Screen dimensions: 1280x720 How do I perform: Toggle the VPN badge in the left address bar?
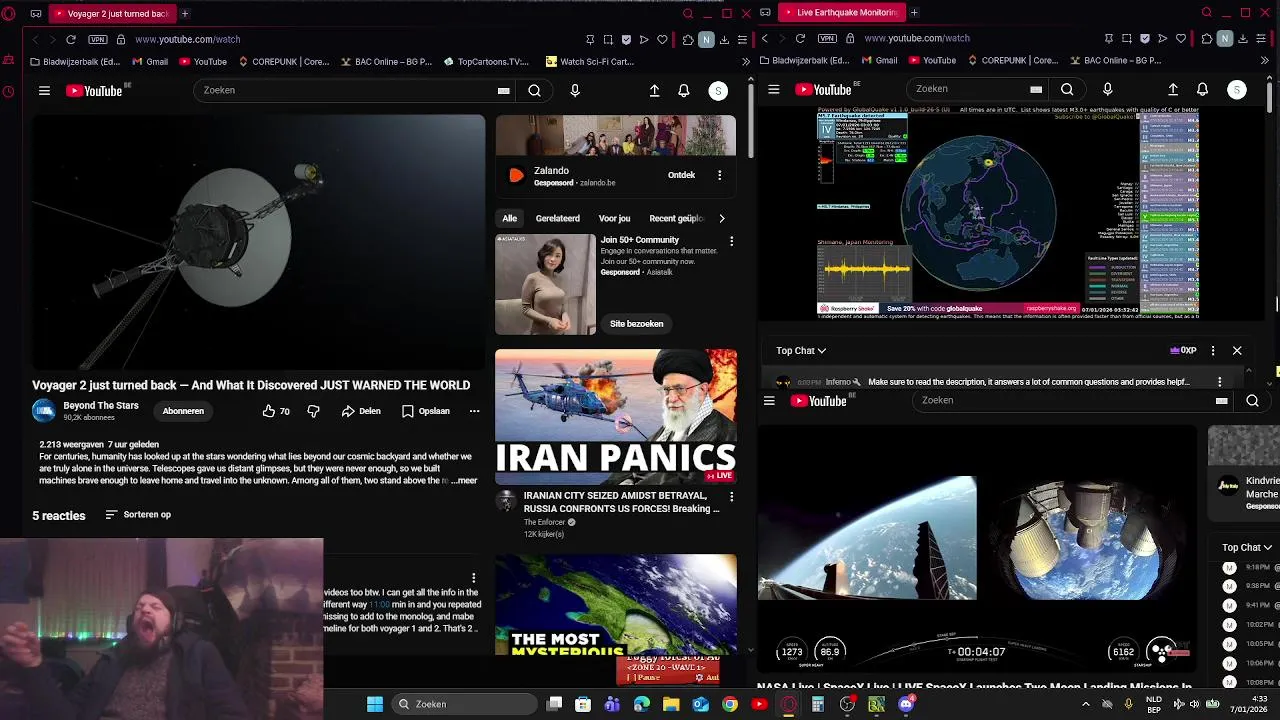[97, 39]
